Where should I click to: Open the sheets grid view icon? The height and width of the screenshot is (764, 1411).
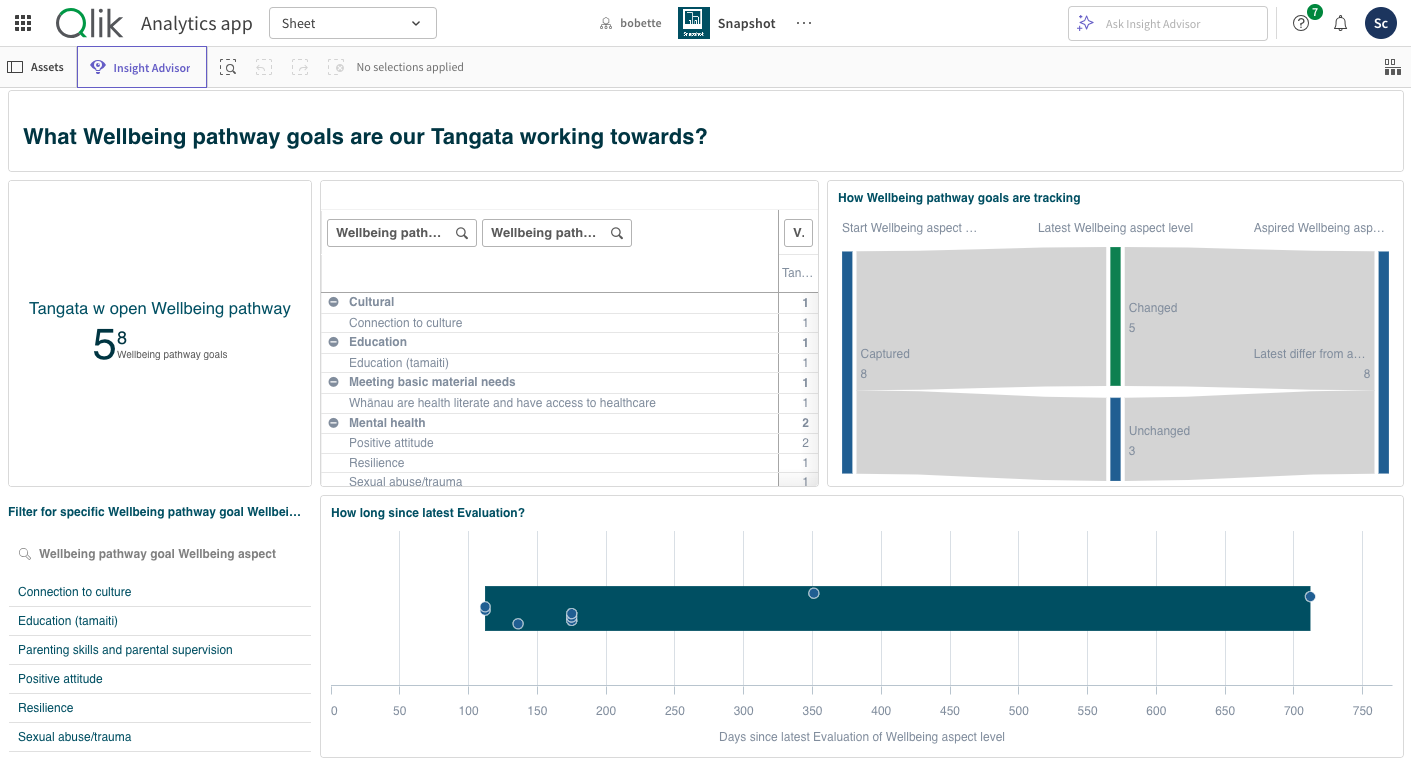coord(1392,67)
